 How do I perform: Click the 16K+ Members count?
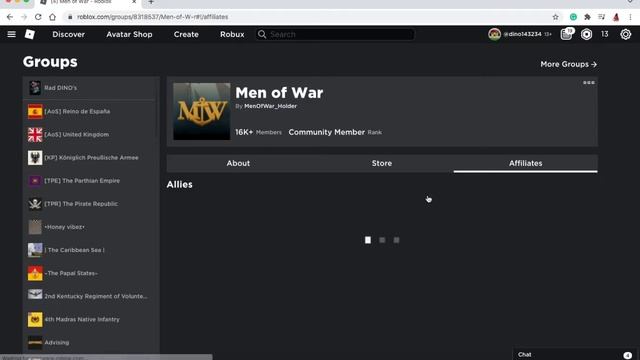(258, 132)
